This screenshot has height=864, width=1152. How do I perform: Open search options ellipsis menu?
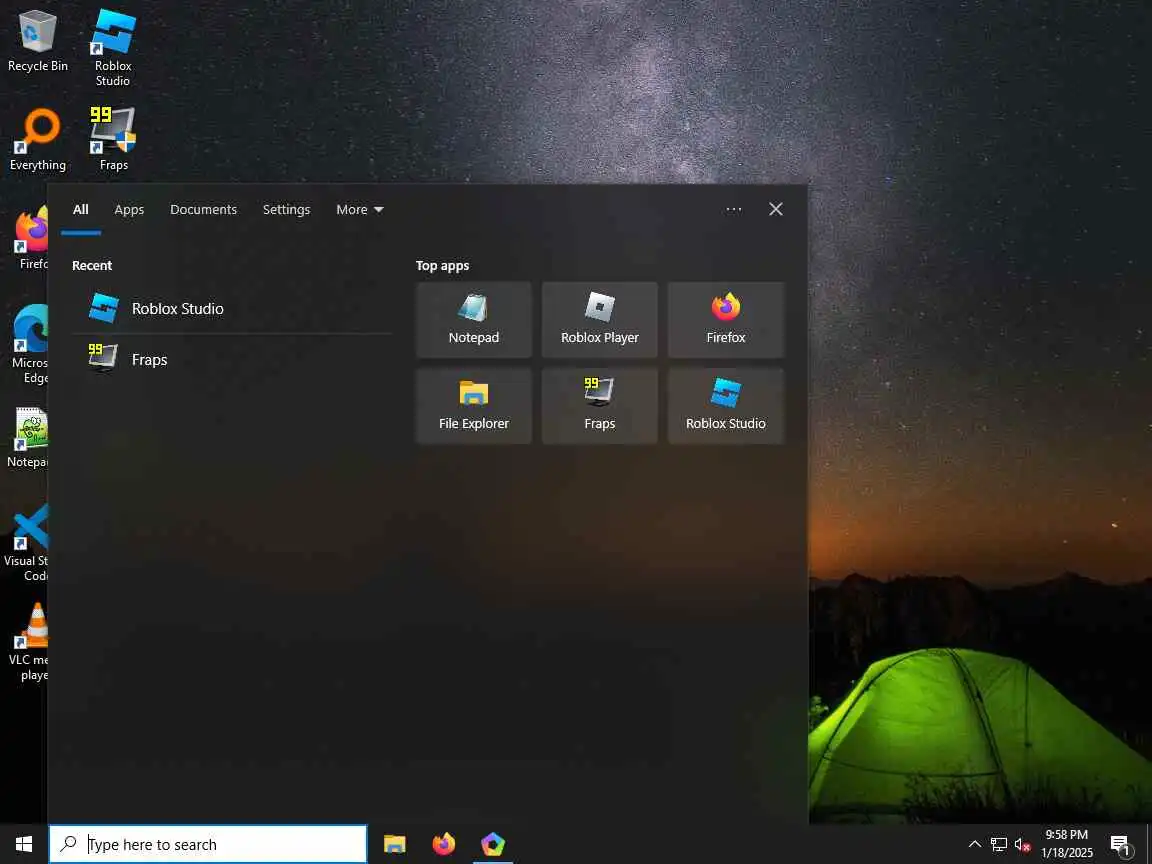734,209
